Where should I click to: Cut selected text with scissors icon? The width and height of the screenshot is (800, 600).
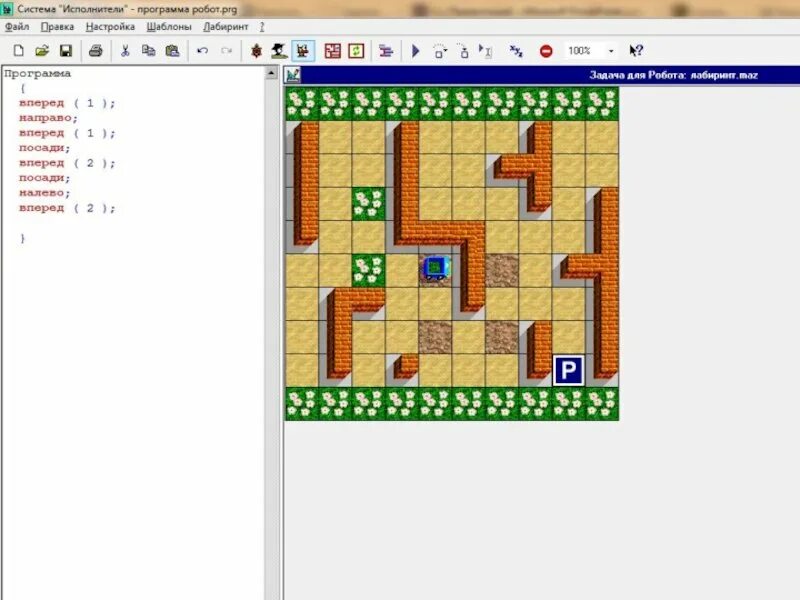point(125,51)
